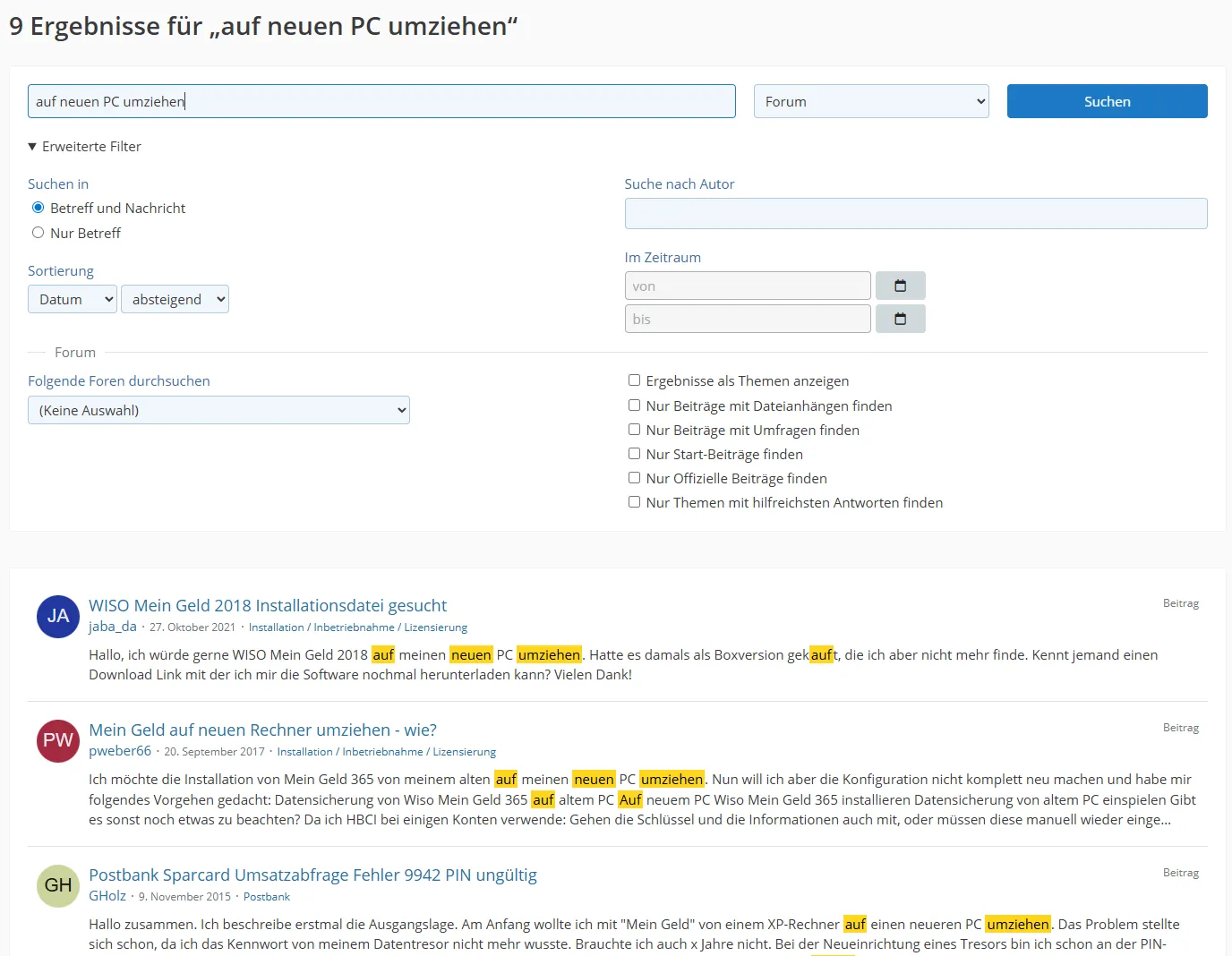The width and height of the screenshot is (1232, 956).
Task: Open the calendar picker for 'von' date
Action: (900, 286)
